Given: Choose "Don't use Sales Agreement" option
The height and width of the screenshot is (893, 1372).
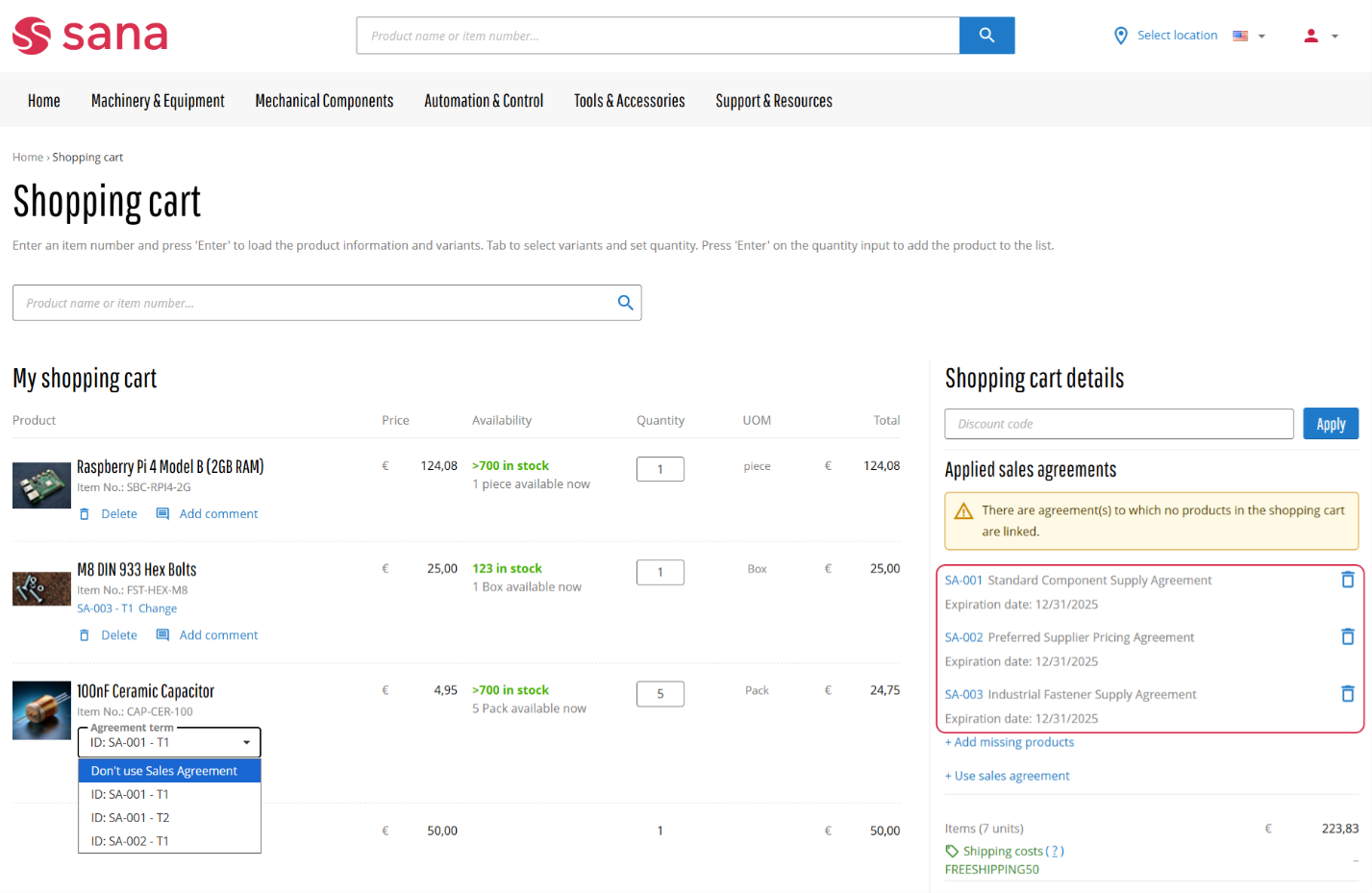Looking at the screenshot, I should pos(169,771).
